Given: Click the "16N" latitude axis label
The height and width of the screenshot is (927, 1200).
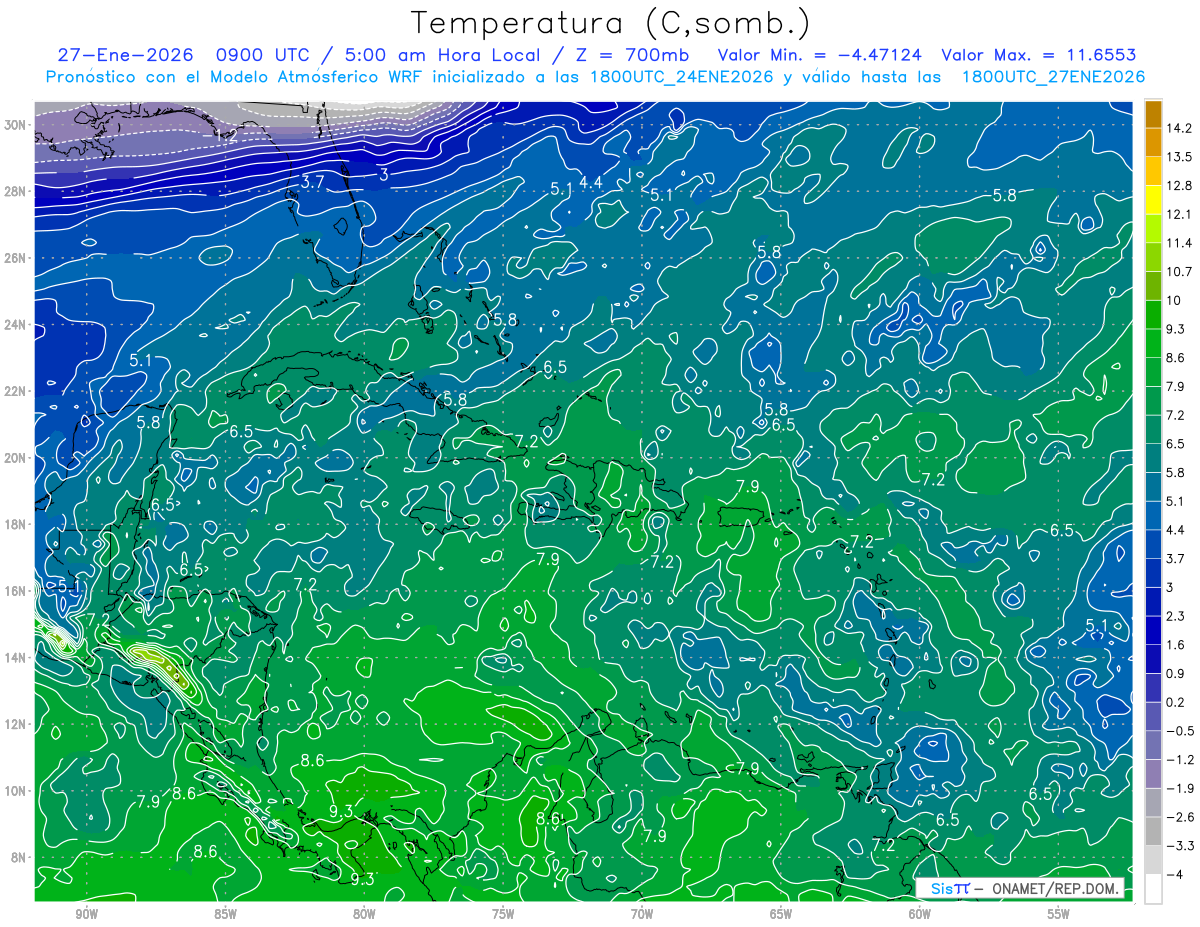Looking at the screenshot, I should [16, 591].
